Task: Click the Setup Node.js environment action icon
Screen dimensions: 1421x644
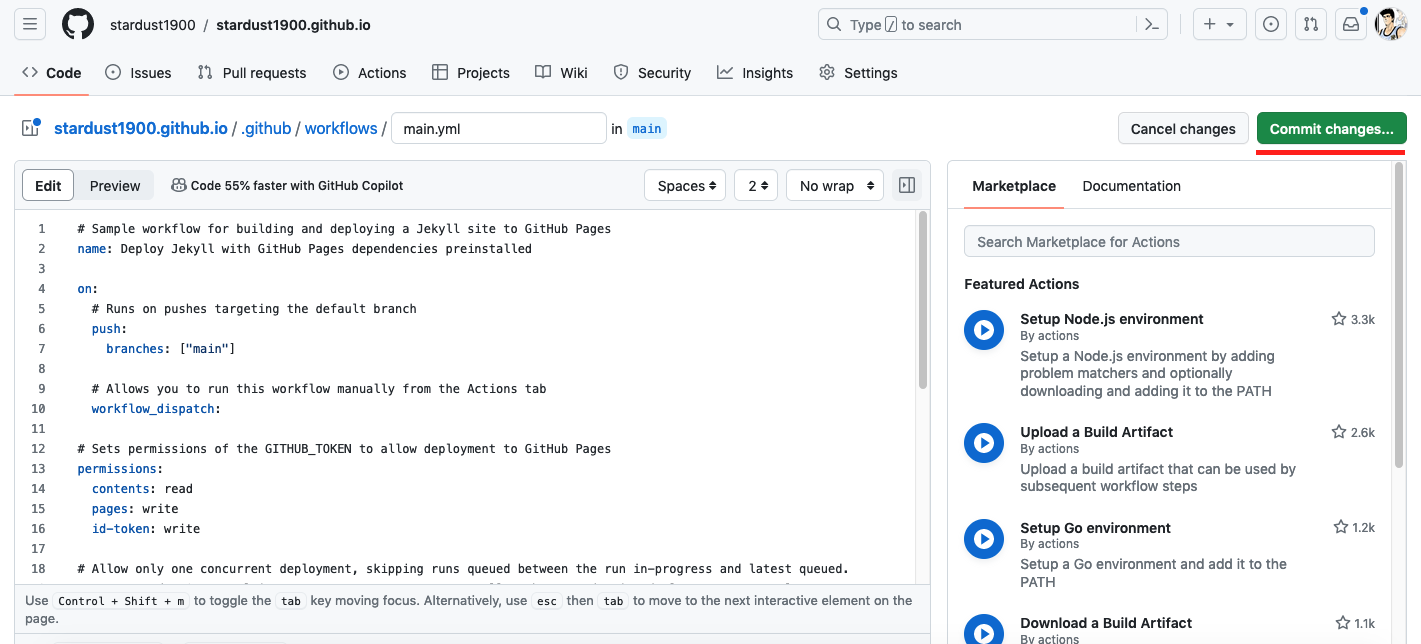Action: tap(984, 329)
